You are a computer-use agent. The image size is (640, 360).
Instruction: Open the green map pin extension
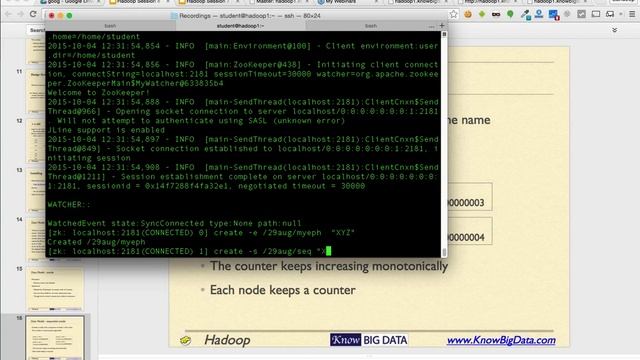(x=510, y=14)
